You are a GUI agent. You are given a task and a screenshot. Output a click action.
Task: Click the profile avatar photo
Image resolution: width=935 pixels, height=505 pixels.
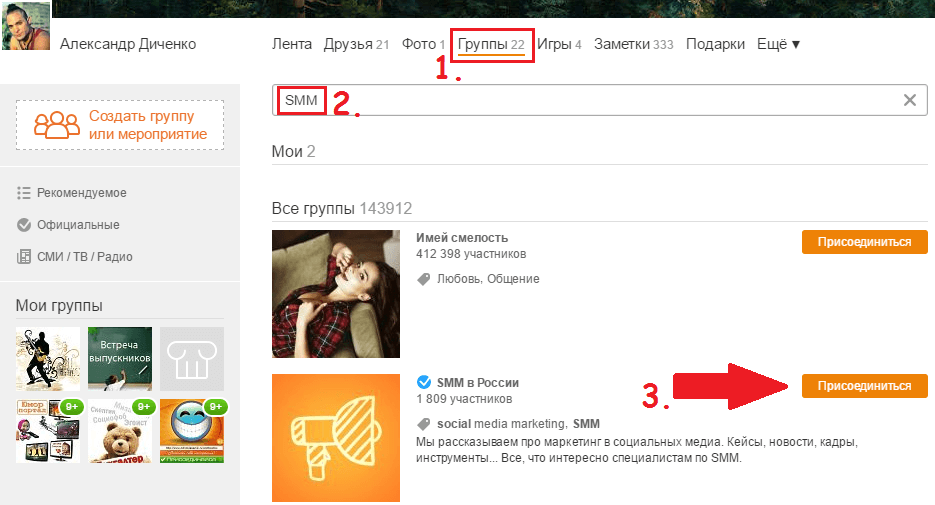[26, 26]
